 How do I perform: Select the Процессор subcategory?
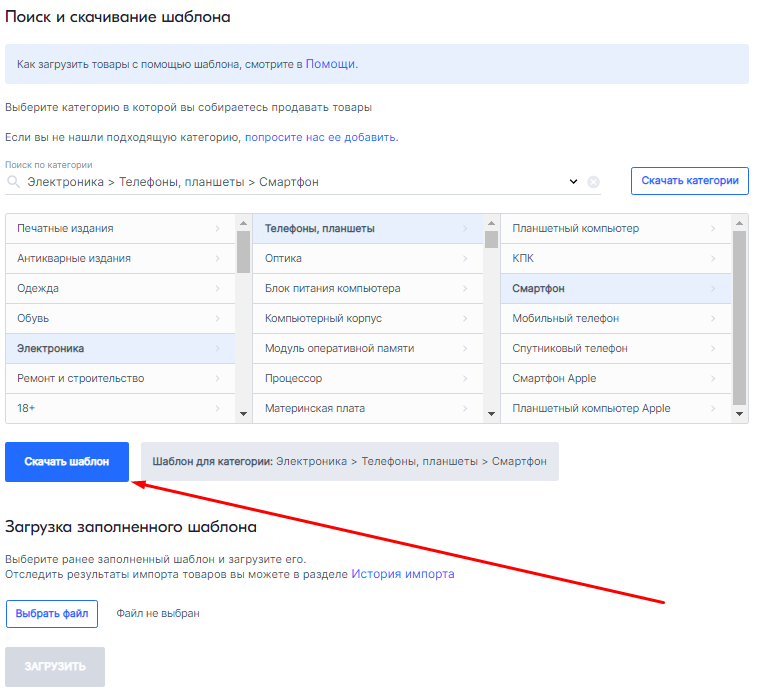tap(368, 378)
